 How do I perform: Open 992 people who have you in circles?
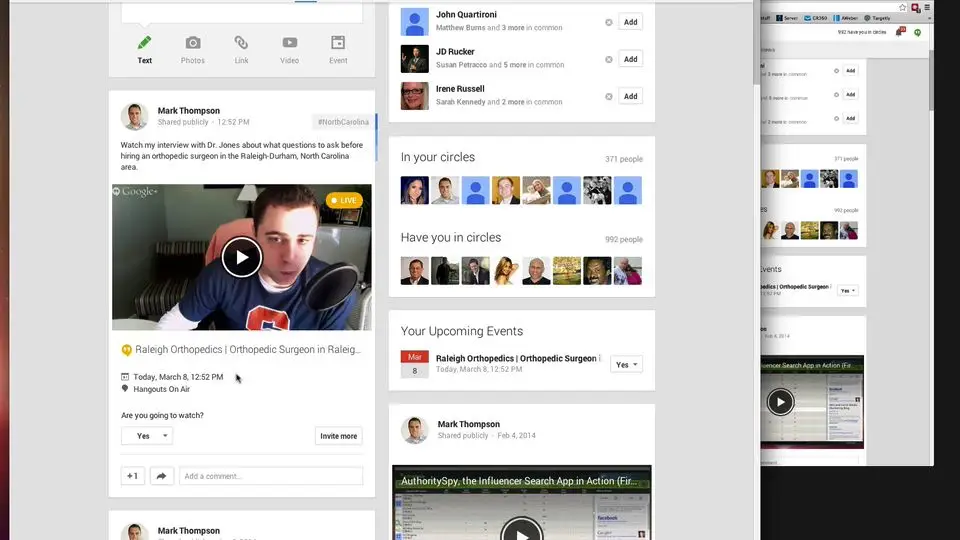coord(624,239)
